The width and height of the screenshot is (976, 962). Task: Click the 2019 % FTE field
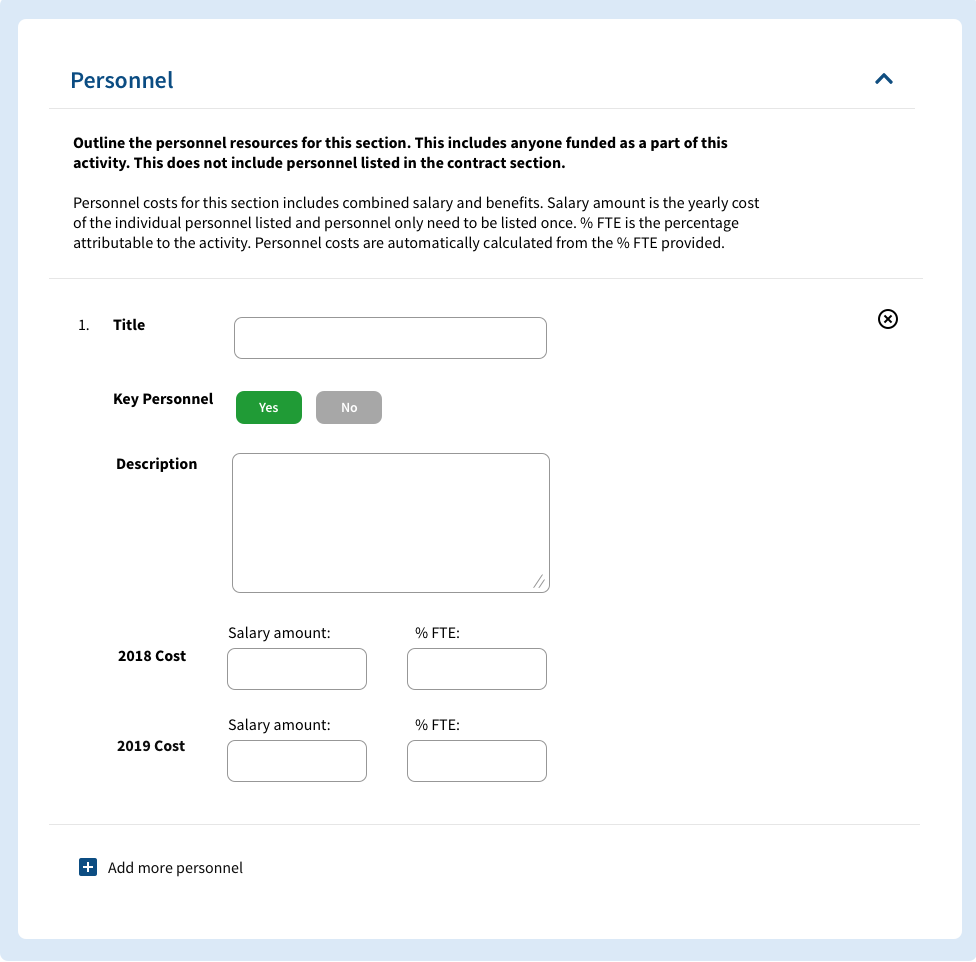point(476,760)
